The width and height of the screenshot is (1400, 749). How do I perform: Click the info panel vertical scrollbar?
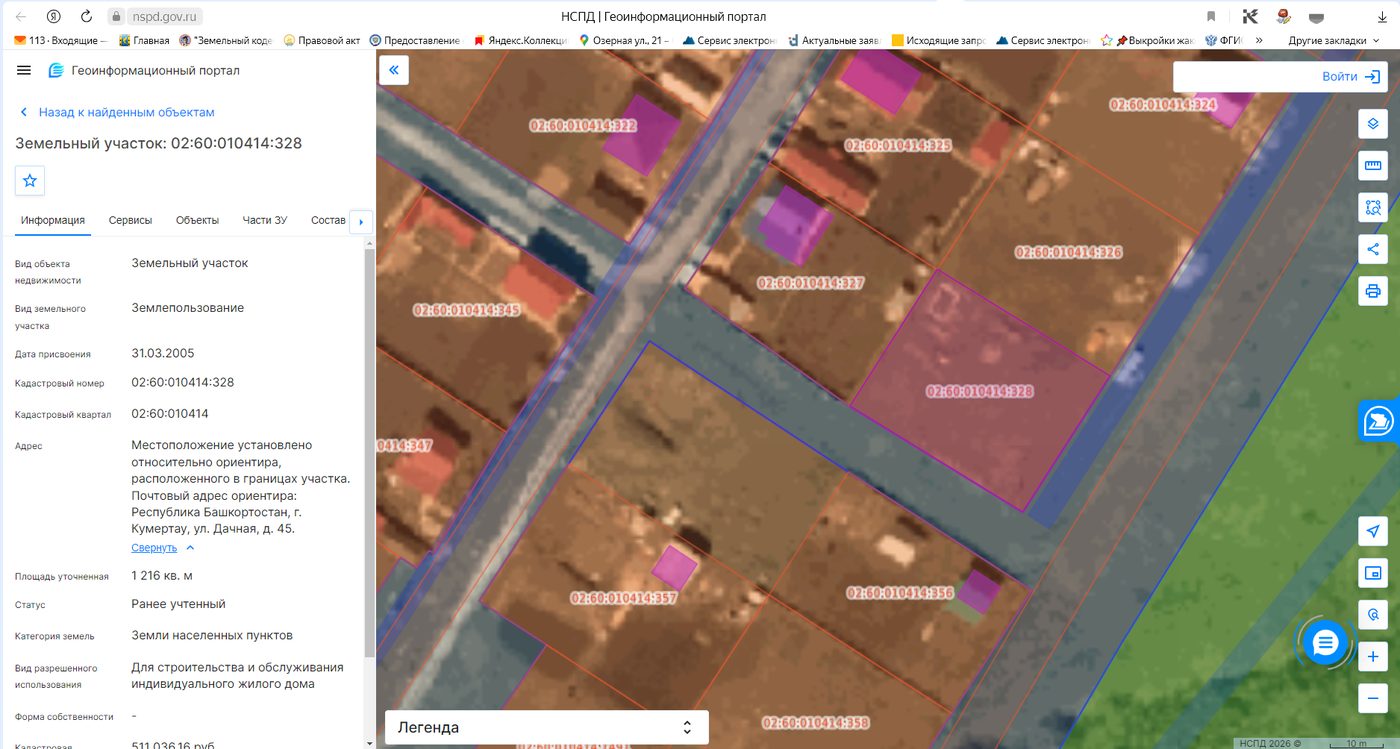point(369,450)
